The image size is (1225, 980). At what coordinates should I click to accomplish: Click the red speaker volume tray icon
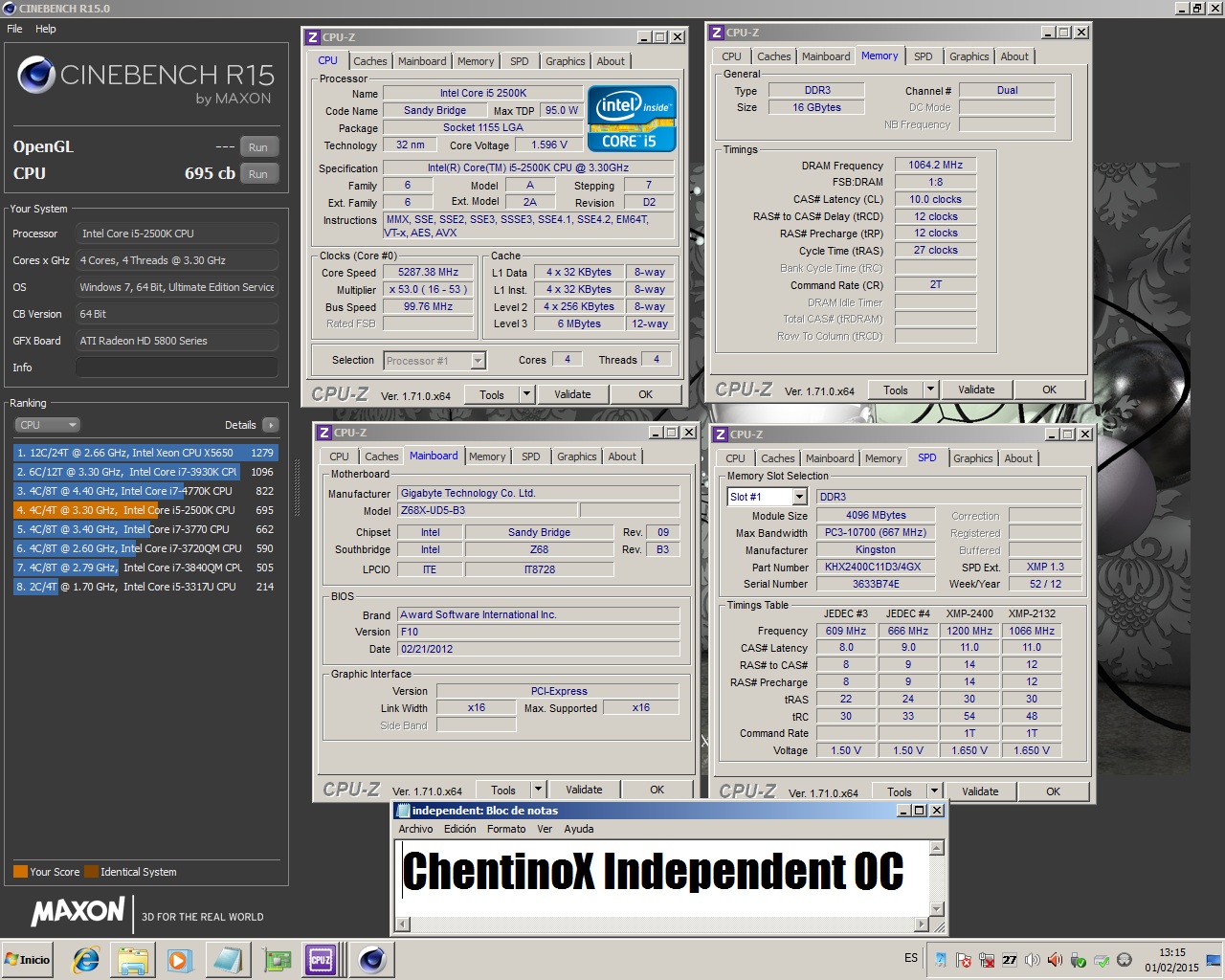(x=1055, y=960)
